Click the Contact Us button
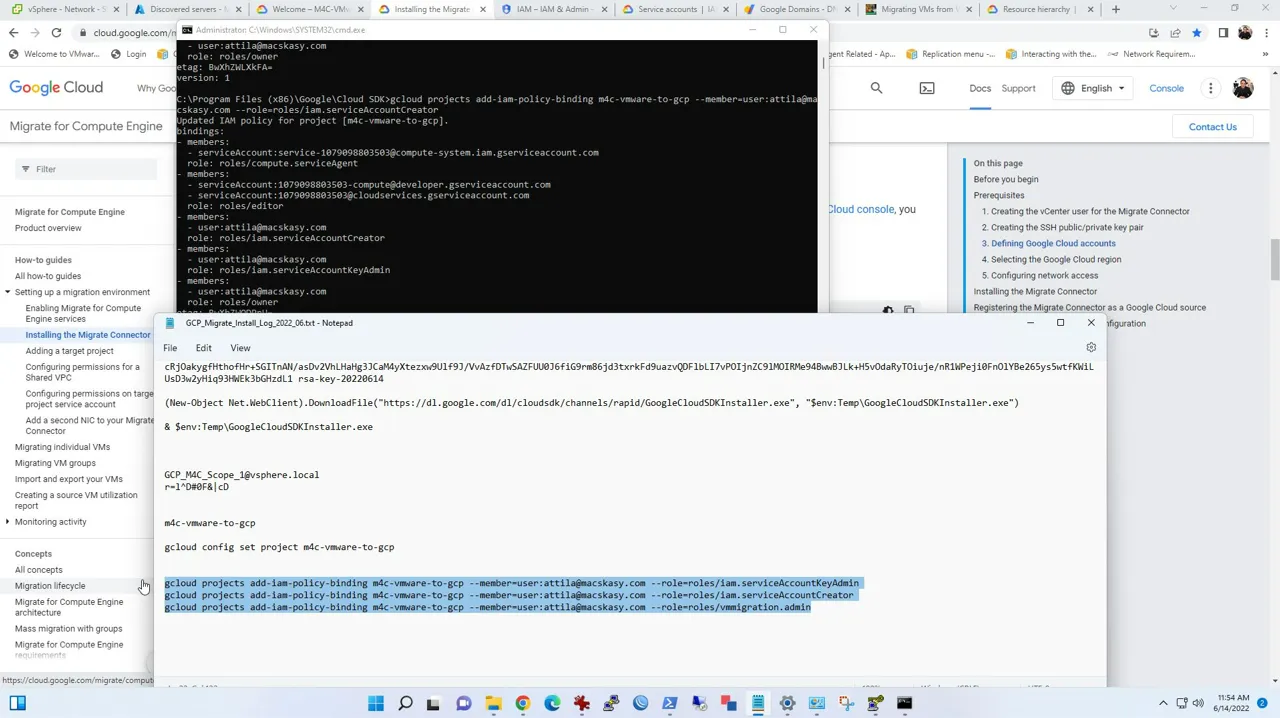This screenshot has width=1280, height=718. coord(1212,127)
